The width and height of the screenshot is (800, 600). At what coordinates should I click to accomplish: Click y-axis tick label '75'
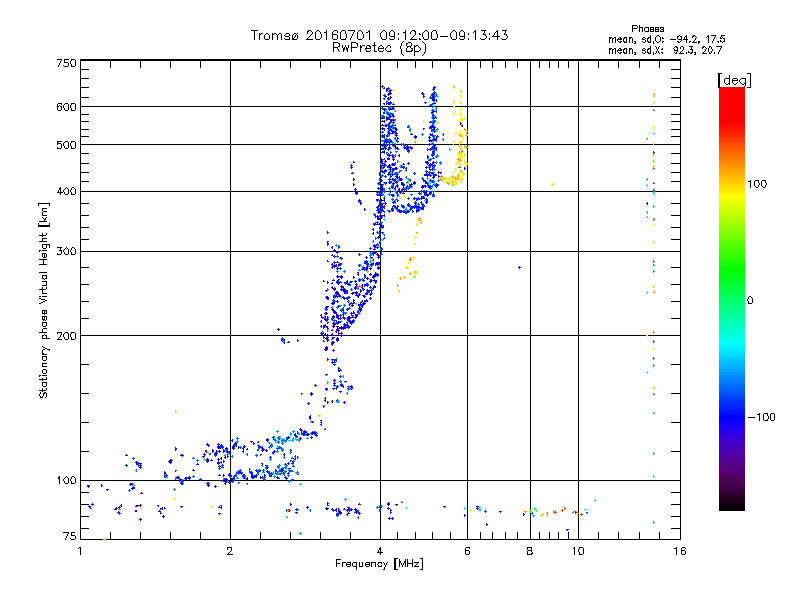(70, 536)
